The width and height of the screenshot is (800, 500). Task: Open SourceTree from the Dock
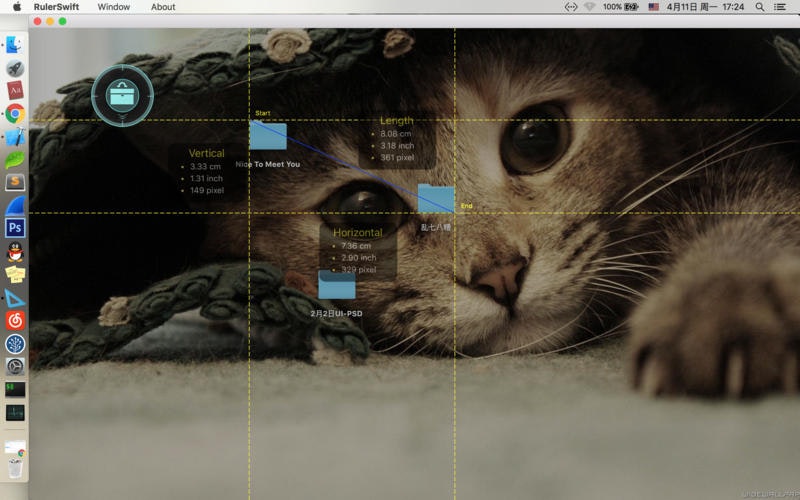15,343
